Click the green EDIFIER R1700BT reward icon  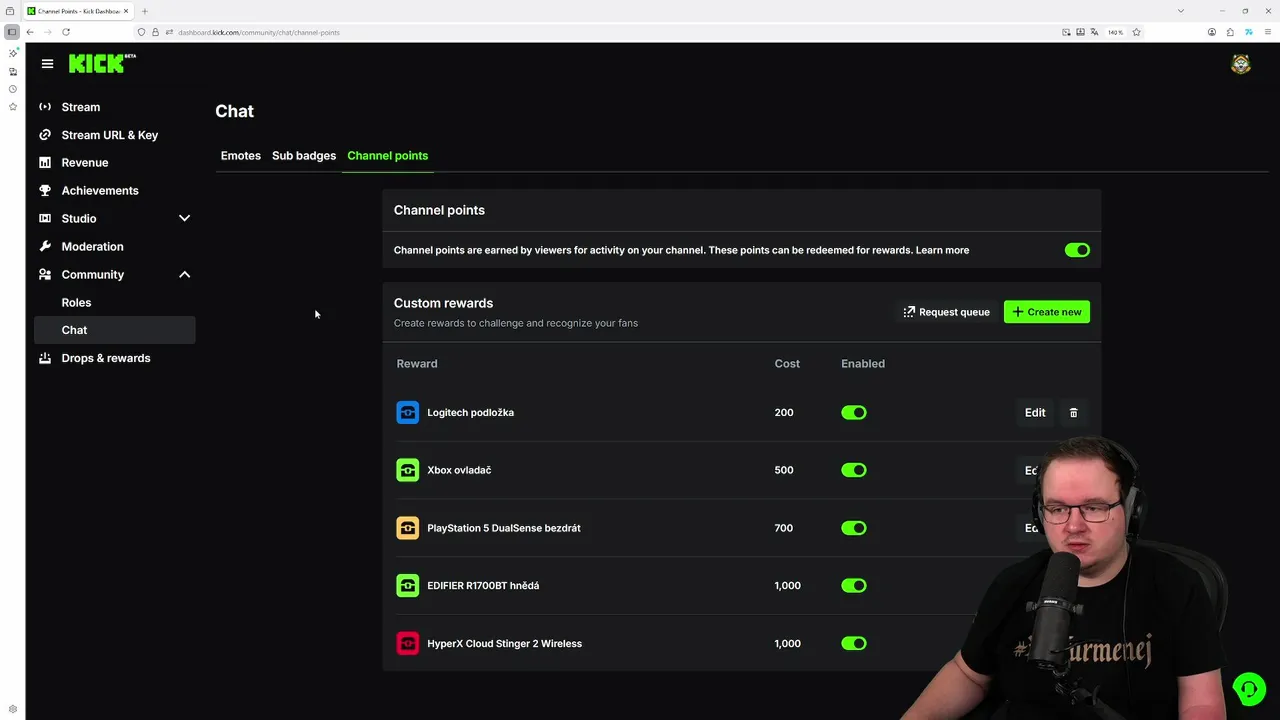(x=408, y=586)
